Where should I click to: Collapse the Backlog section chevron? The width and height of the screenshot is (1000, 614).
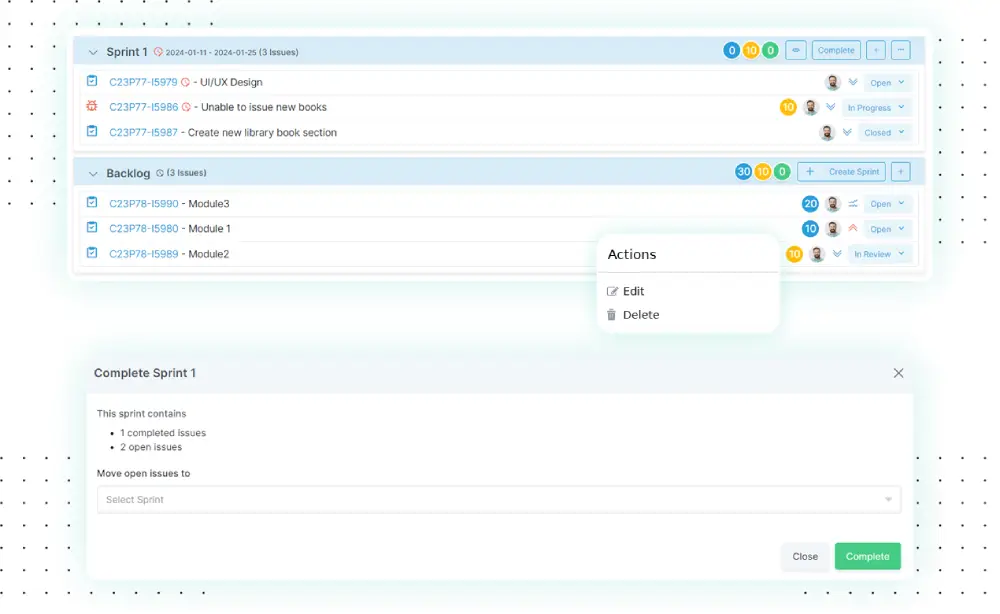(x=93, y=174)
